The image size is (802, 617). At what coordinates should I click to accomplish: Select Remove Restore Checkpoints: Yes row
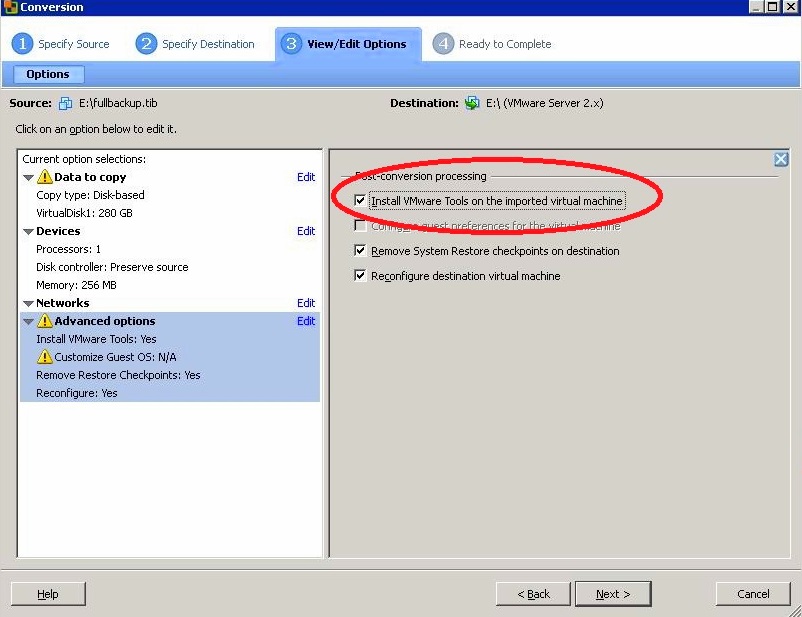[x=118, y=375]
